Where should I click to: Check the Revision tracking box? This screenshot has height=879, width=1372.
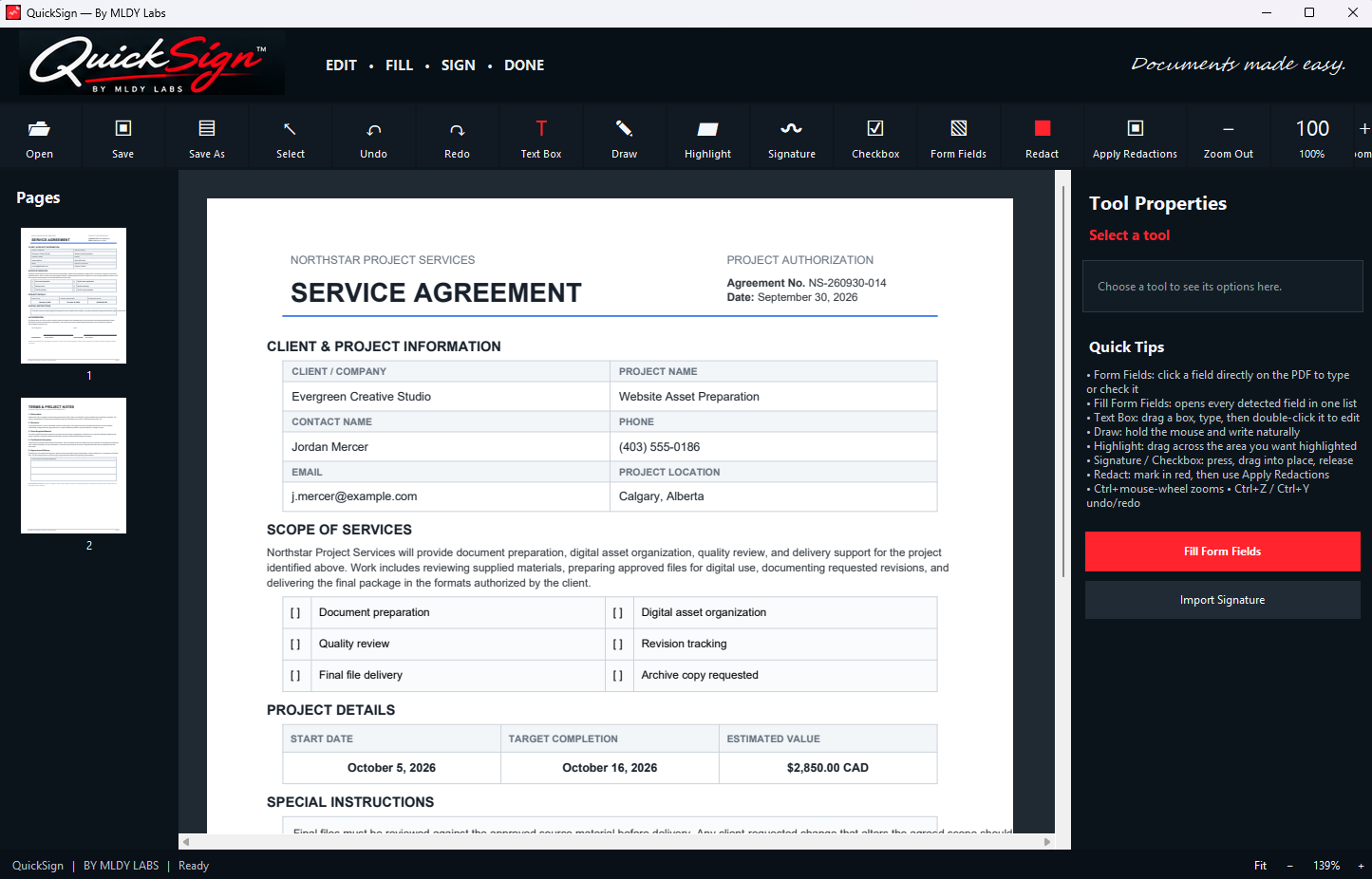(x=618, y=645)
